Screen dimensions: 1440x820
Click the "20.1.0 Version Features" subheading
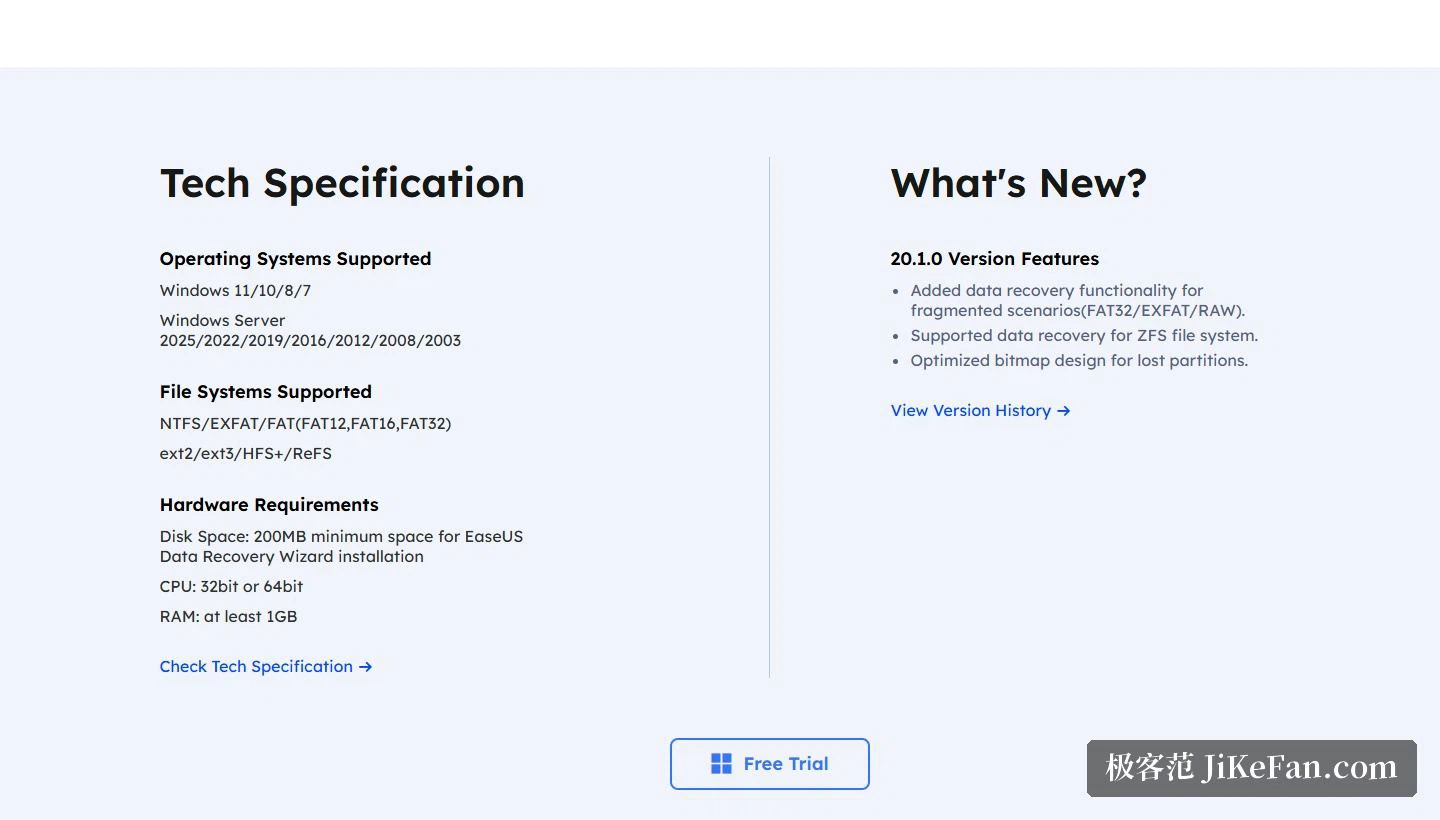pyautogui.click(x=994, y=259)
